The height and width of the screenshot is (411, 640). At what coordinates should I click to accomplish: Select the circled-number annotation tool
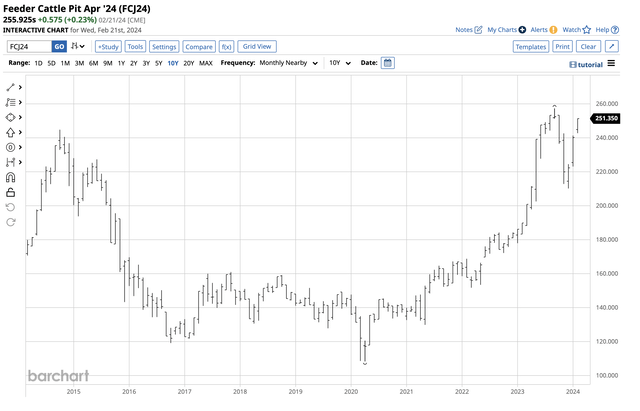pos(11,147)
